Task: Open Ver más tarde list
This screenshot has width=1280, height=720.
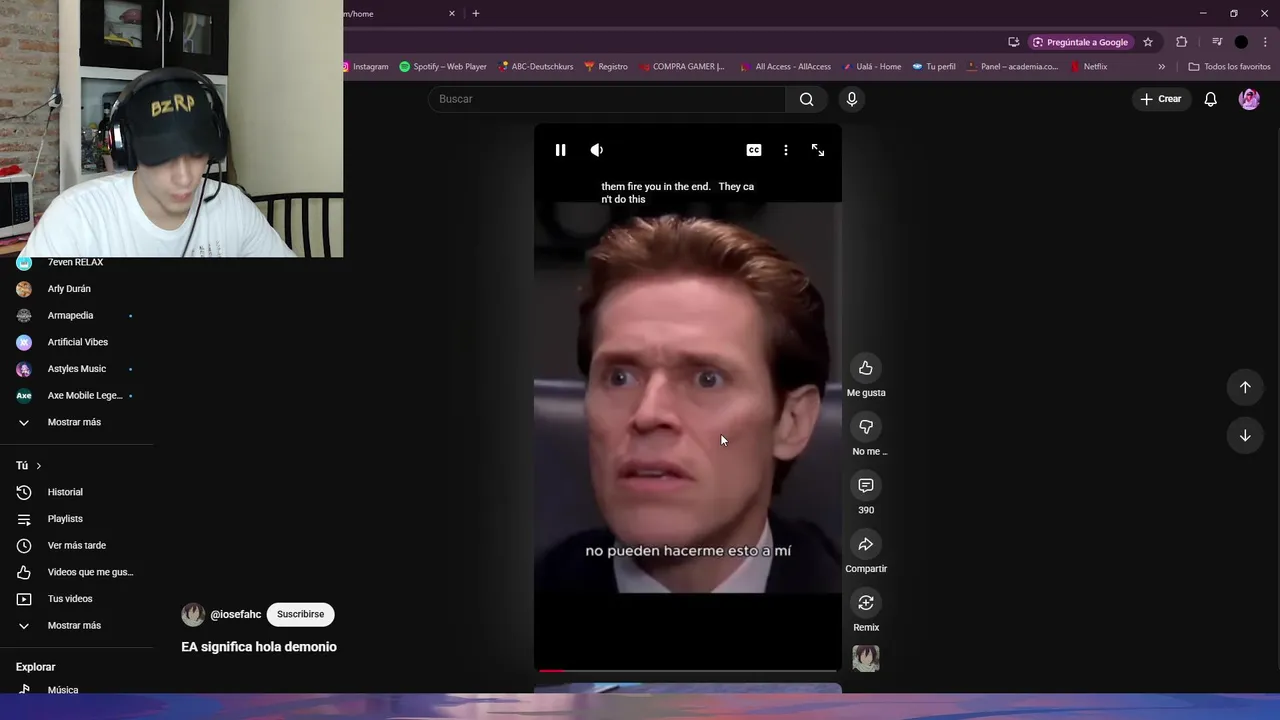Action: 76,545
